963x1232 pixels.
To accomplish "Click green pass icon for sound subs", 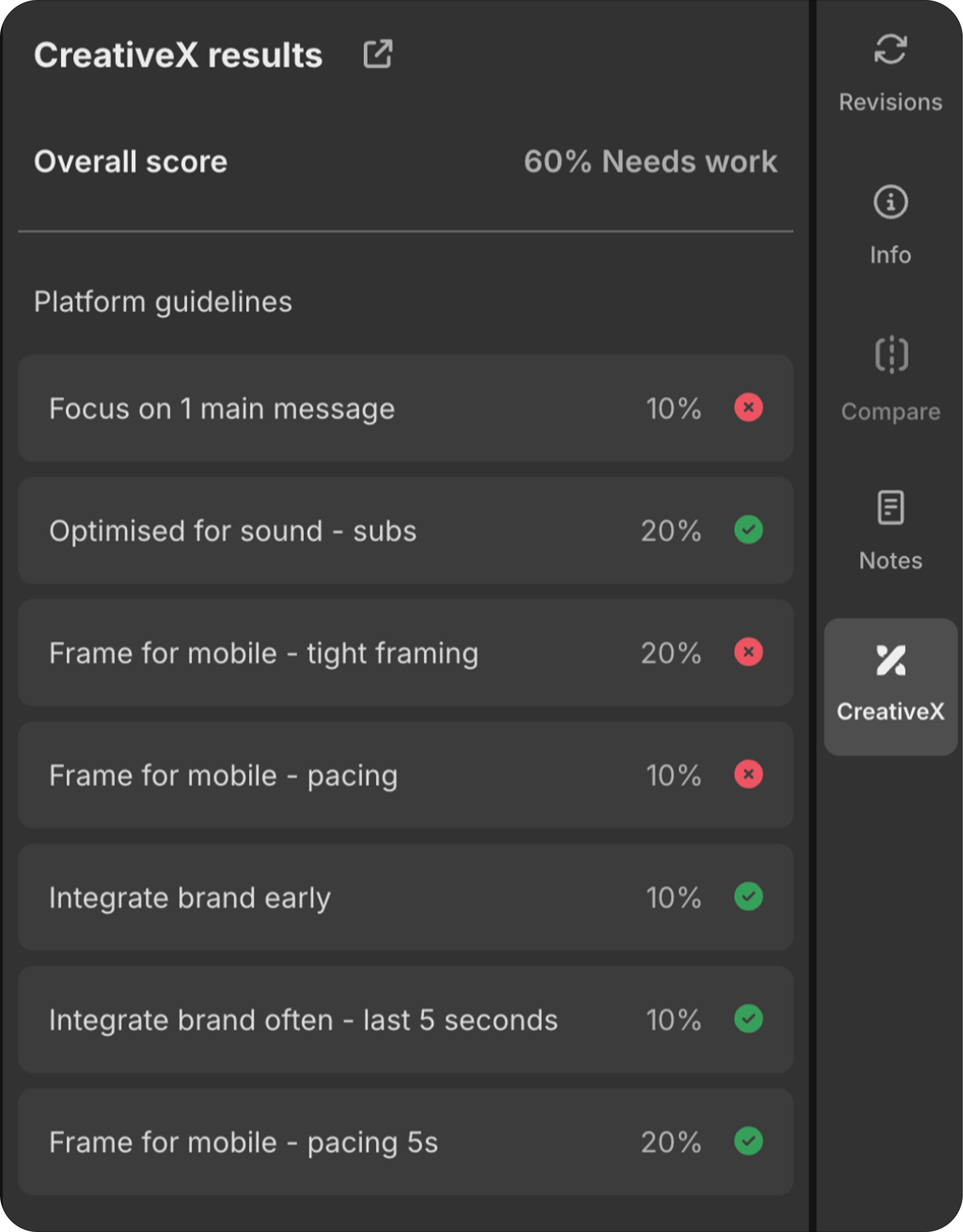I will 748,530.
